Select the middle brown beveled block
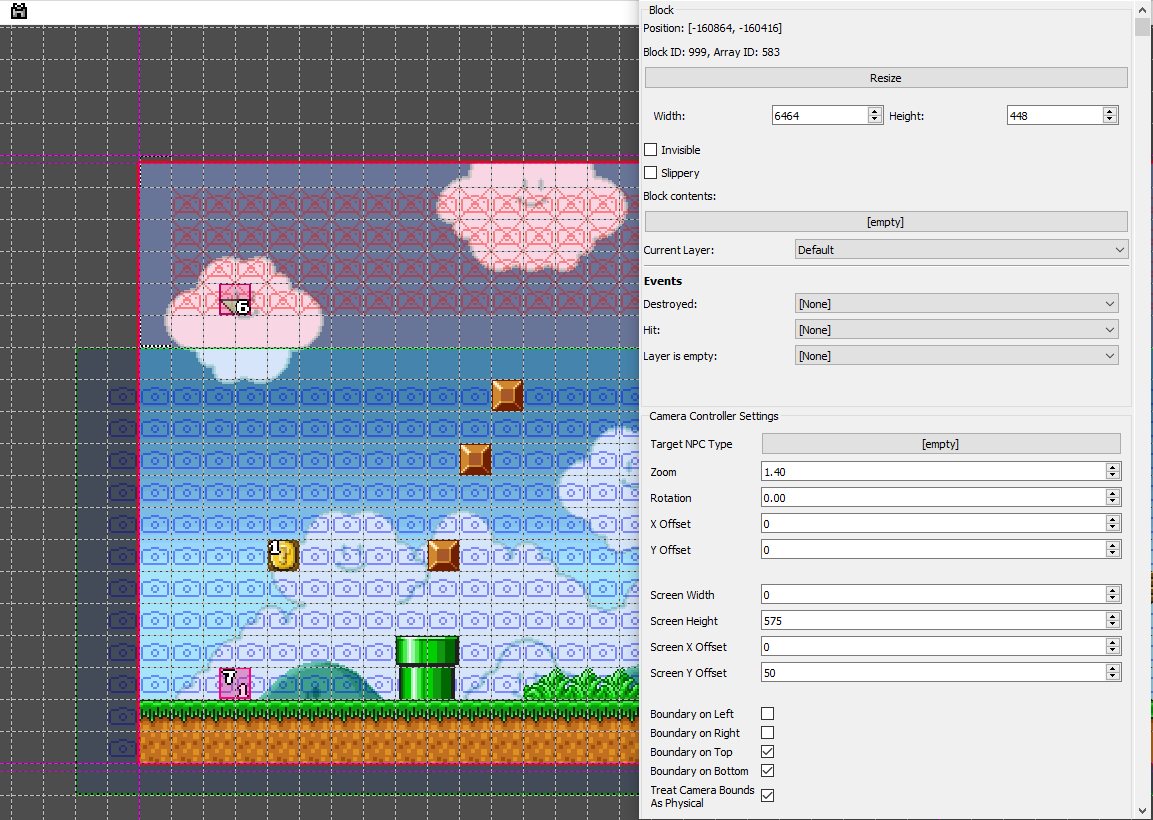Viewport: 1153px width, 820px height. (475, 460)
